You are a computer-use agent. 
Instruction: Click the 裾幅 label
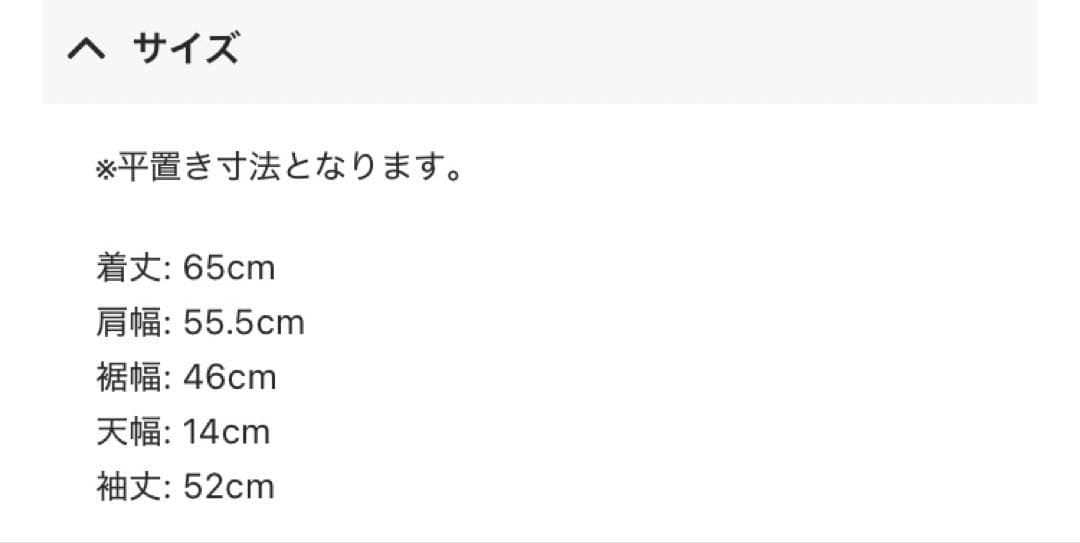pyautogui.click(x=131, y=378)
